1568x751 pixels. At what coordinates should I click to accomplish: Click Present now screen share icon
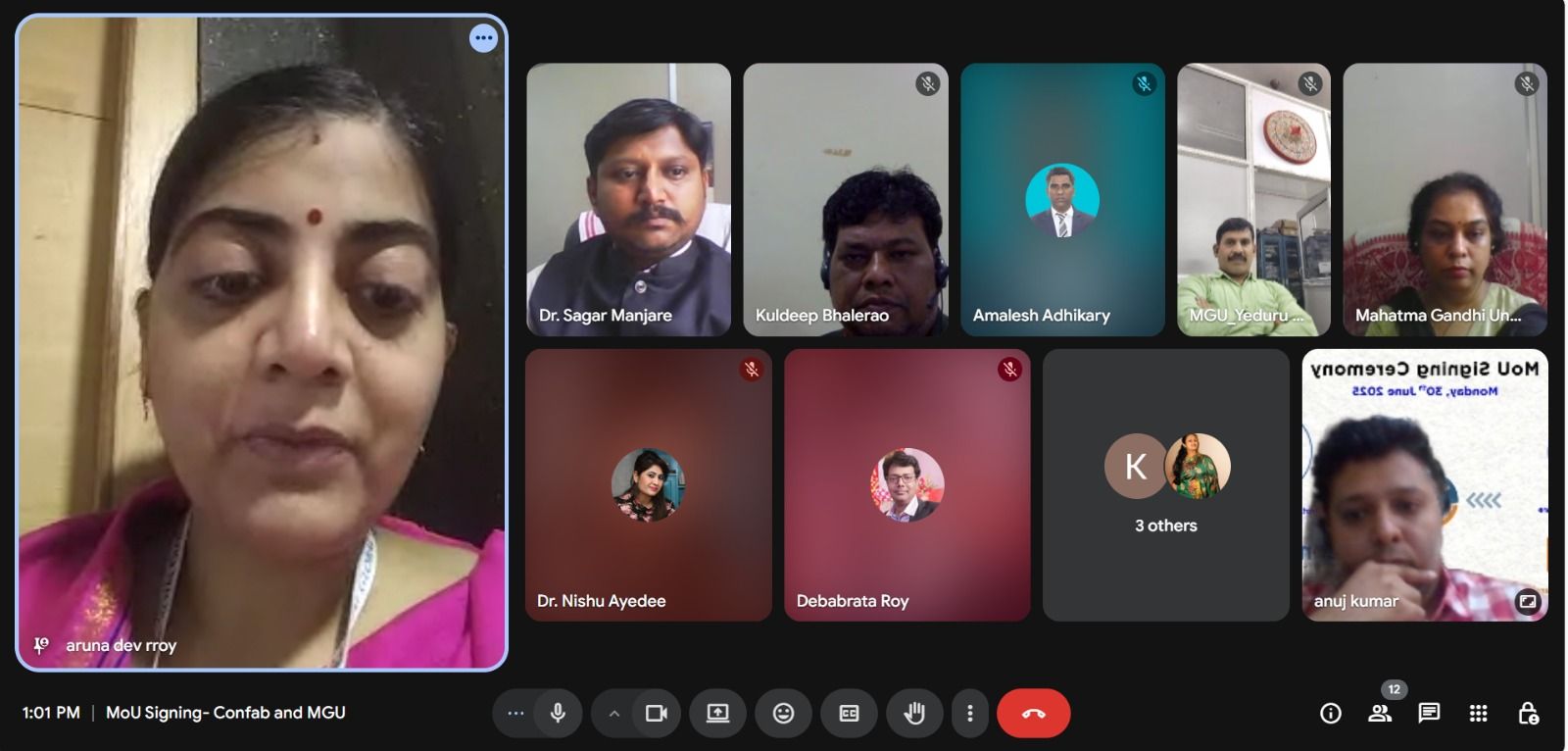(x=717, y=714)
